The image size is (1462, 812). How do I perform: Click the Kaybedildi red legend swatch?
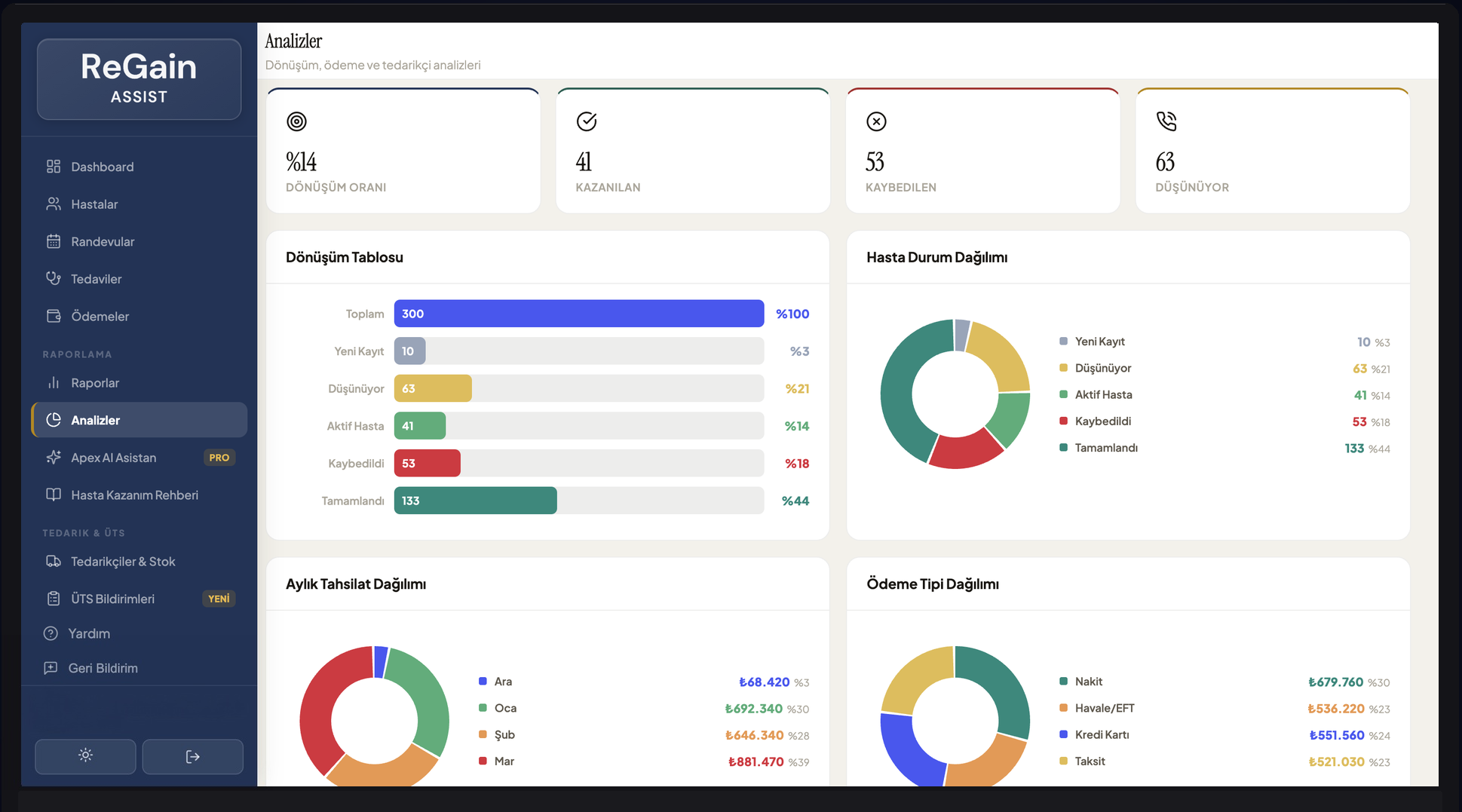coord(1063,421)
